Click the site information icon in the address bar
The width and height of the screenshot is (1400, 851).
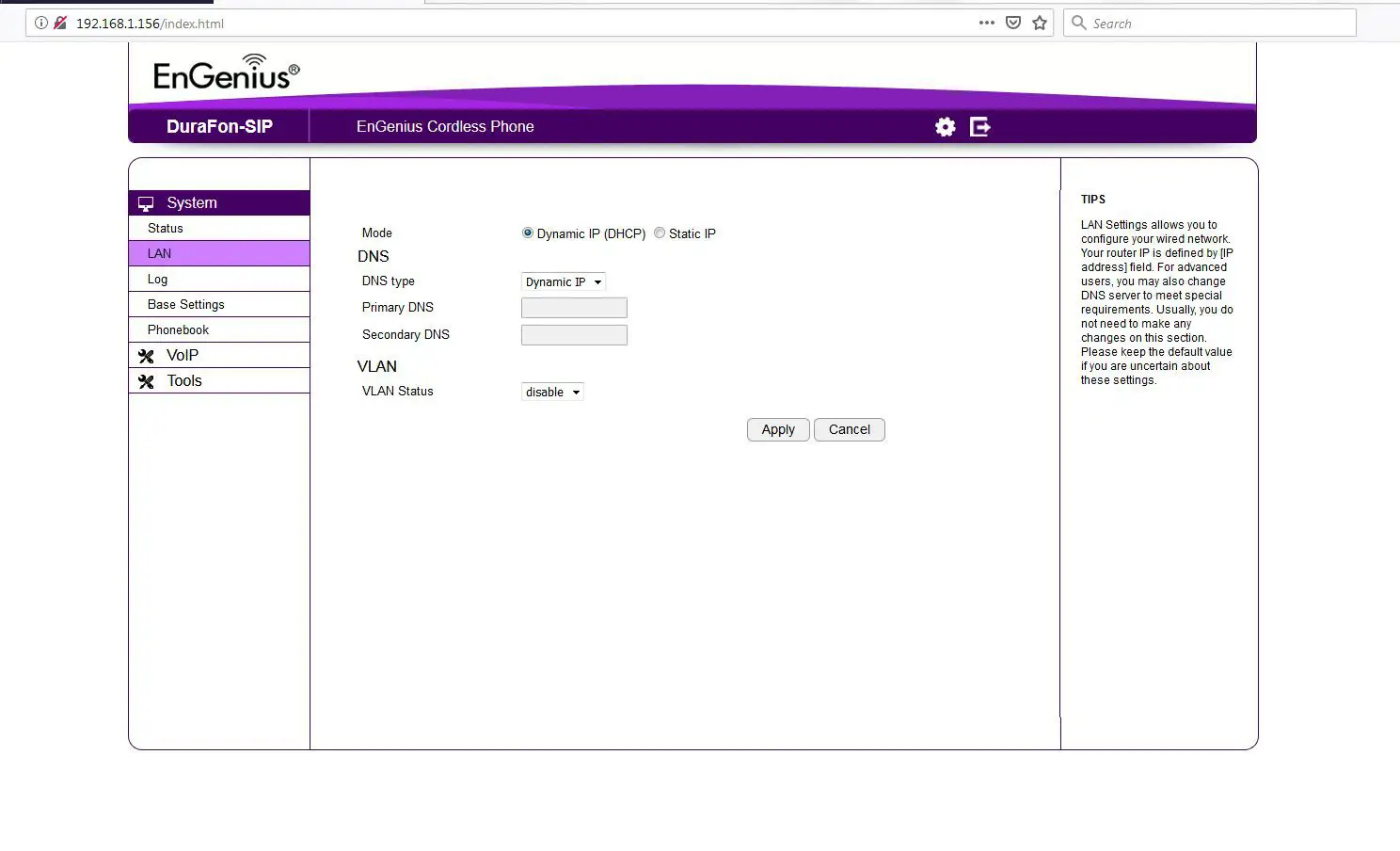coord(40,23)
